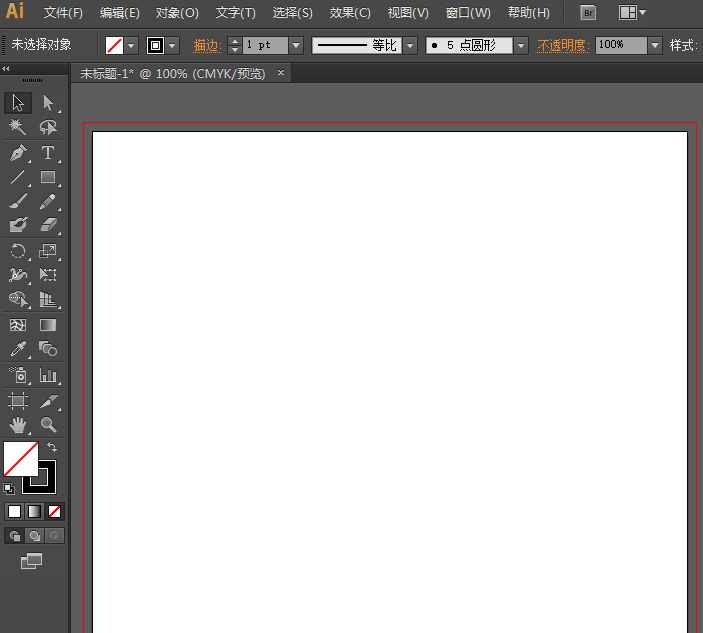Image resolution: width=703 pixels, height=633 pixels.
Task: Open the 选择(S) menu
Action: 293,13
